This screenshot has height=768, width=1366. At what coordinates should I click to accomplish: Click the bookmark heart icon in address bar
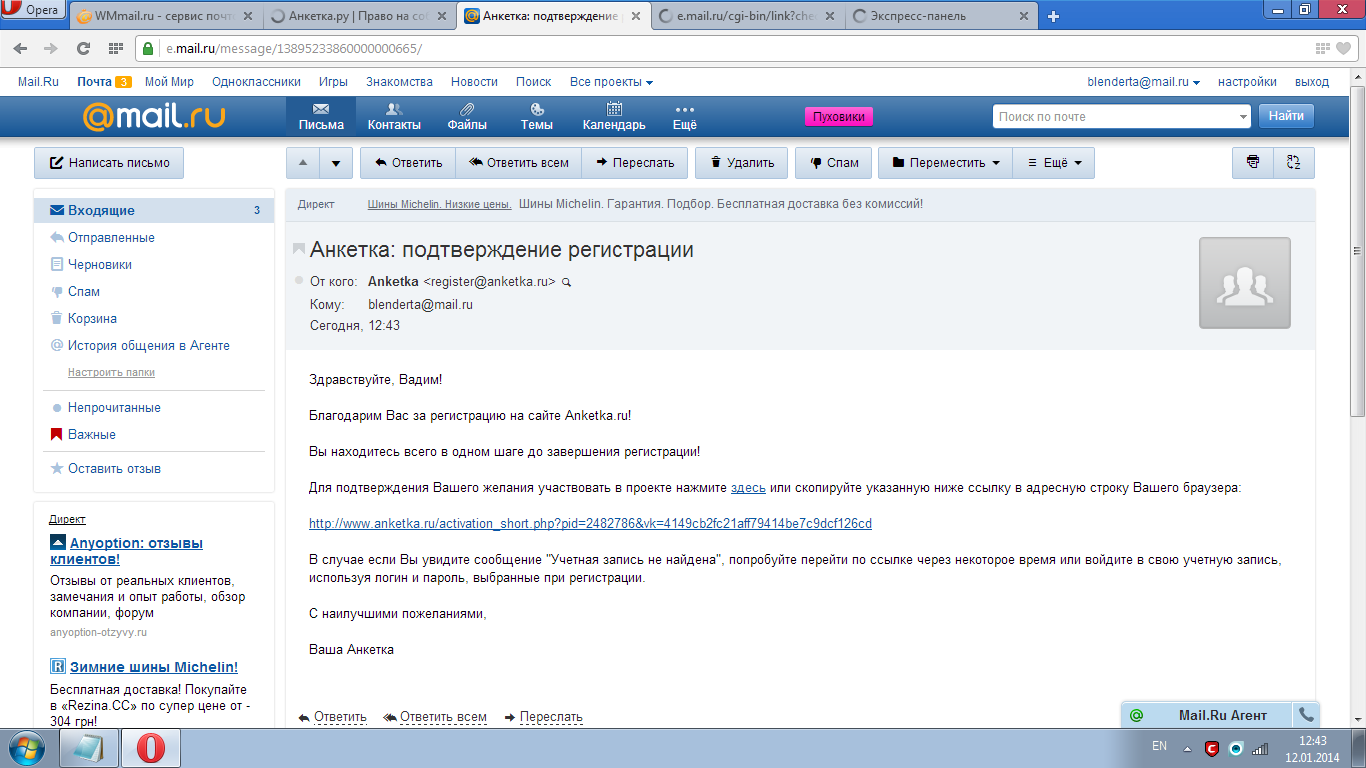(x=1343, y=48)
